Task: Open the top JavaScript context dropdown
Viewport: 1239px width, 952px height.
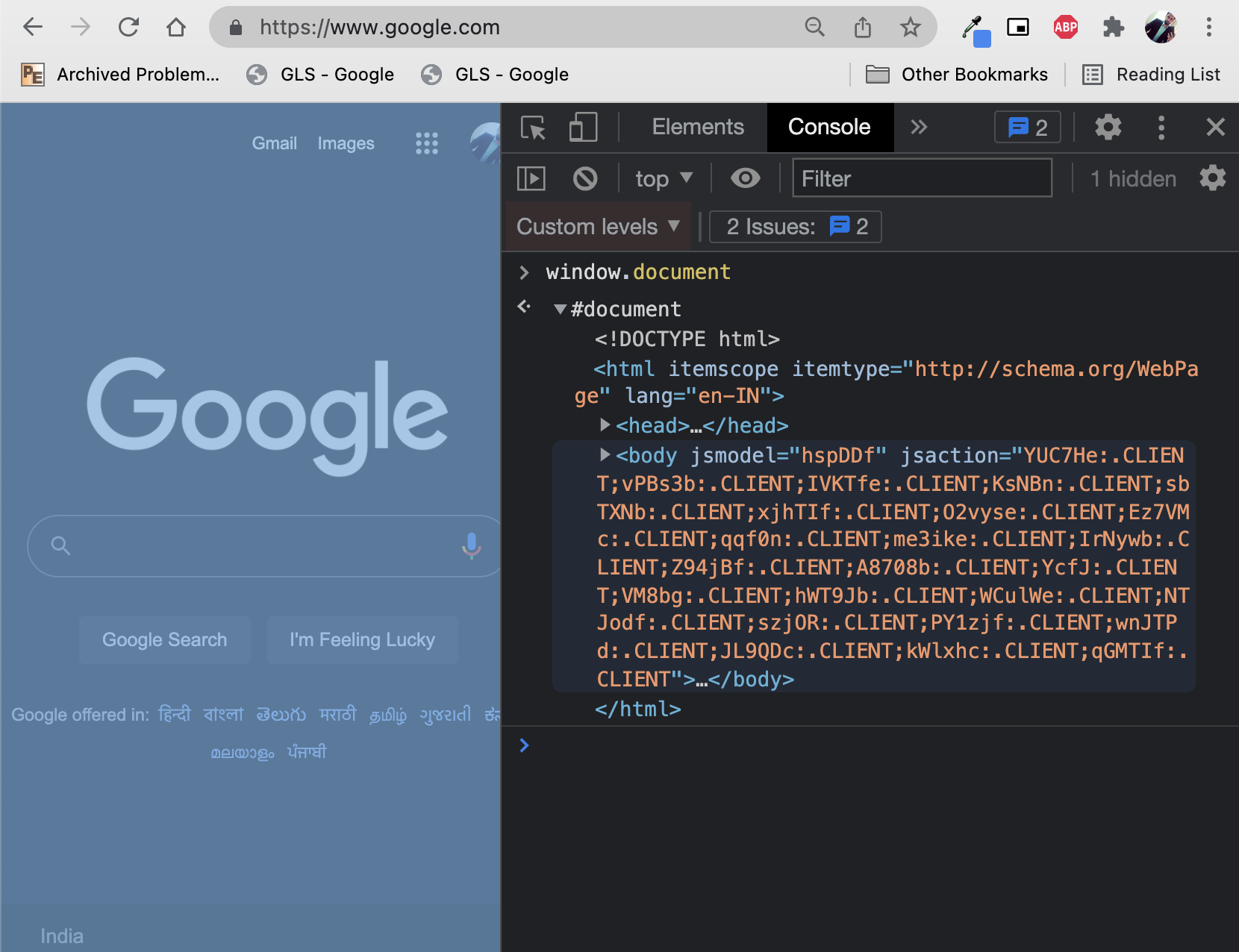Action: [x=664, y=178]
